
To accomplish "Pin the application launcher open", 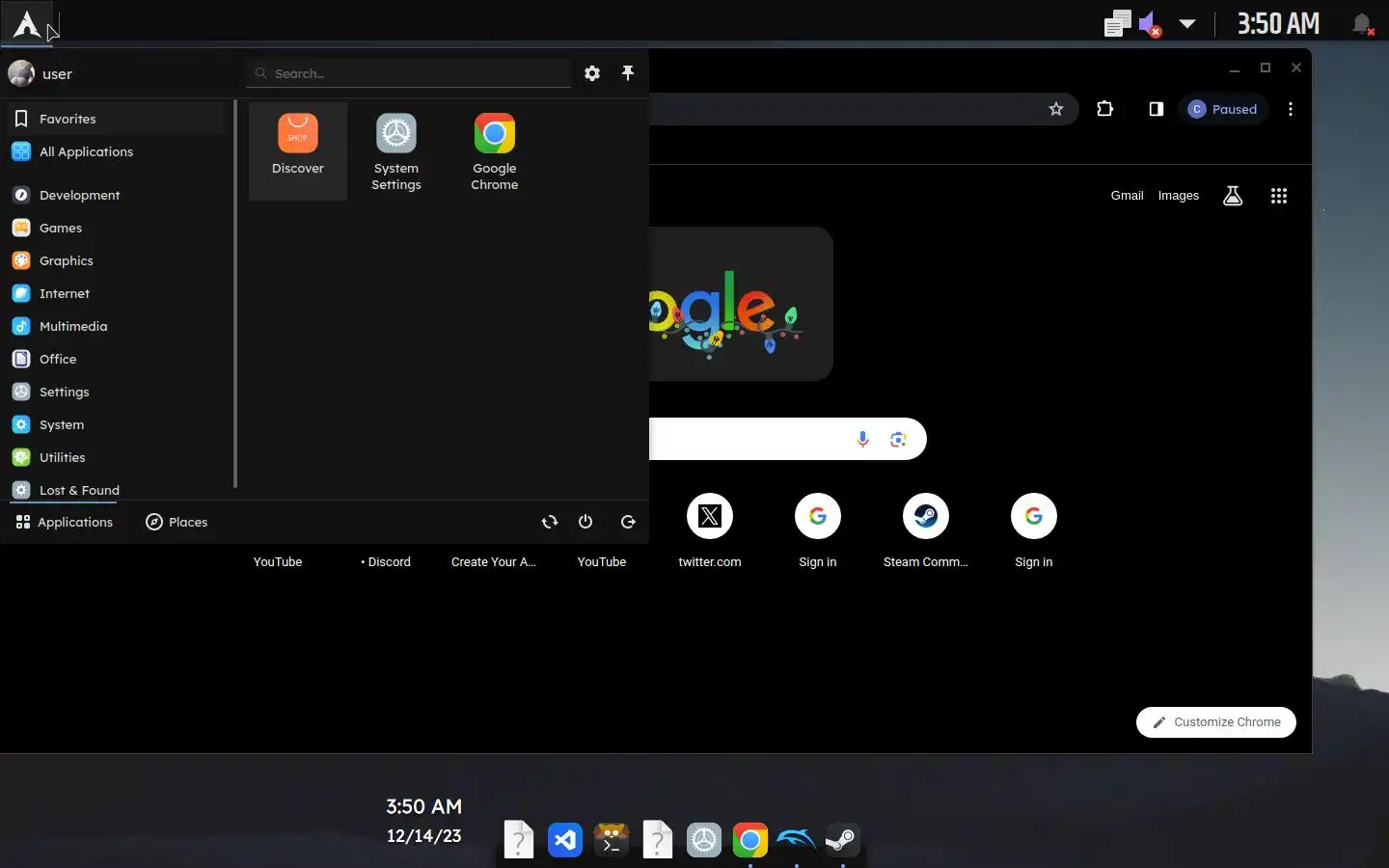I will pyautogui.click(x=628, y=73).
